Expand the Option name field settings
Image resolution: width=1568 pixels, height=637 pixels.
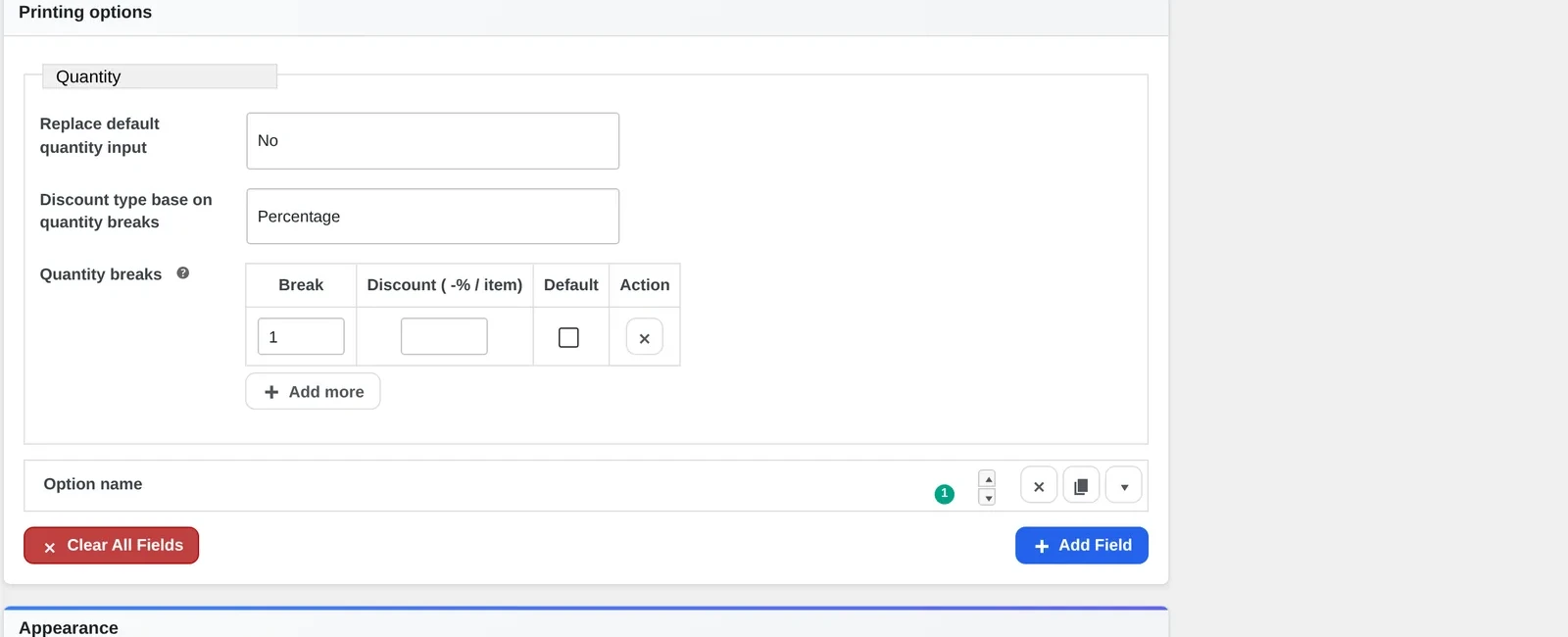coord(1124,485)
